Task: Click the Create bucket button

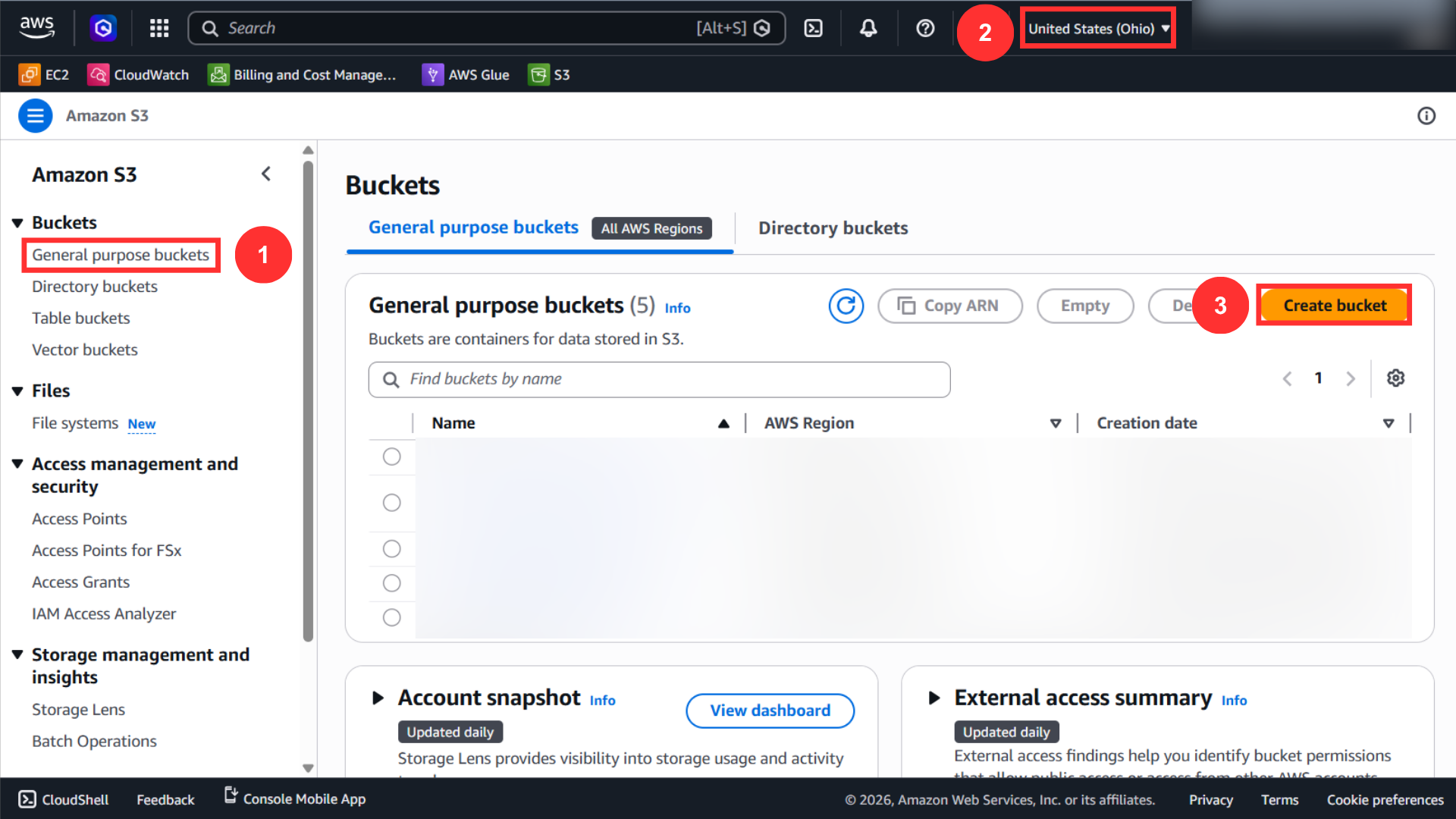Action: pyautogui.click(x=1334, y=306)
